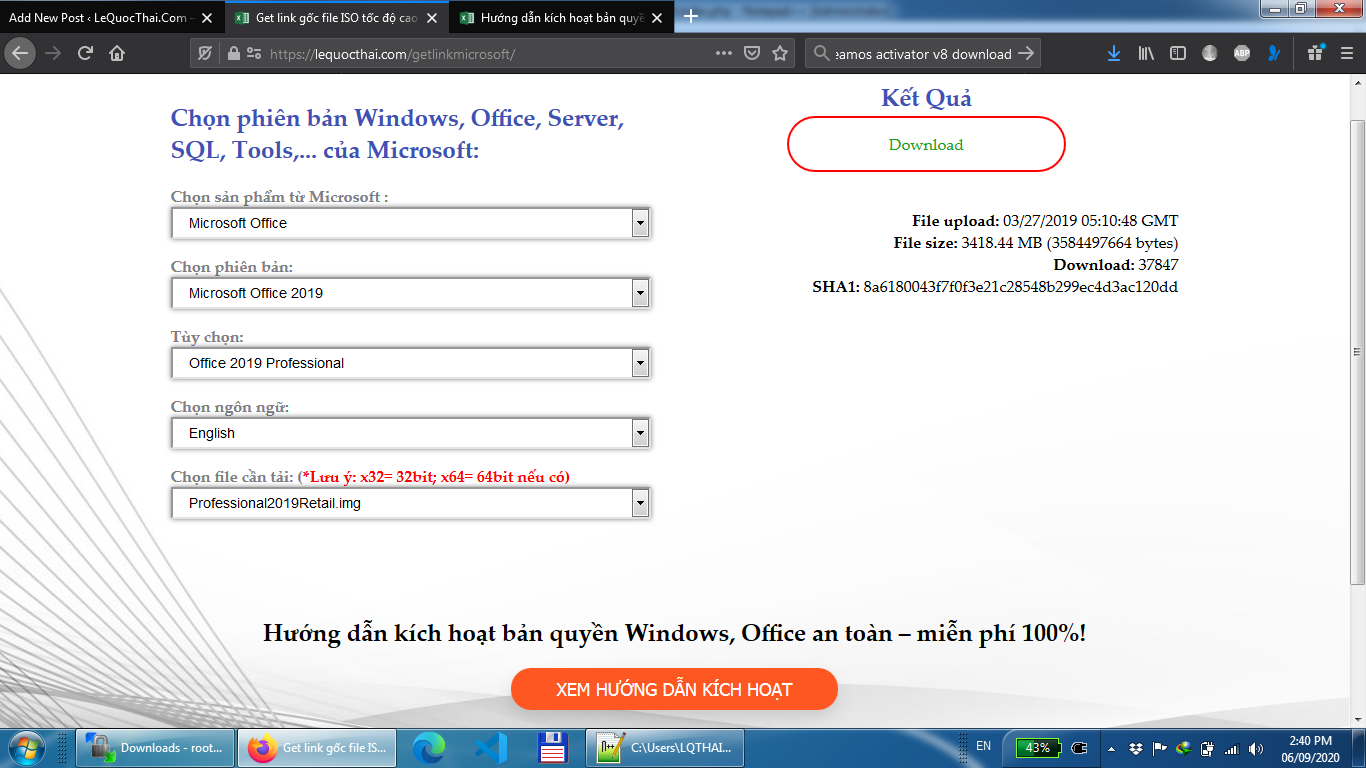1366x768 pixels.
Task: Launch Microsoft Edge from taskbar
Action: point(429,747)
